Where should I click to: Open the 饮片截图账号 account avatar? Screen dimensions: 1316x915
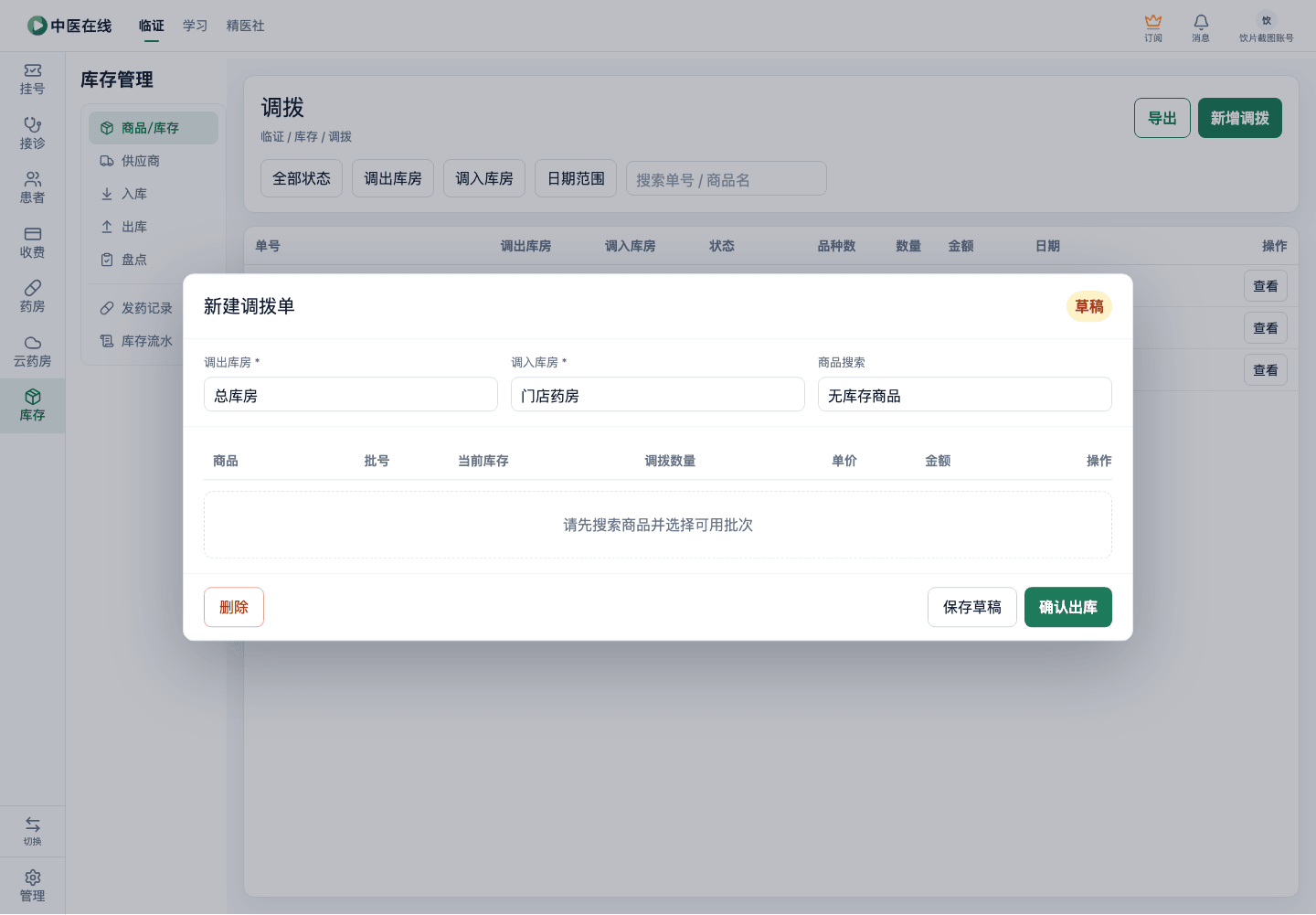(x=1267, y=20)
